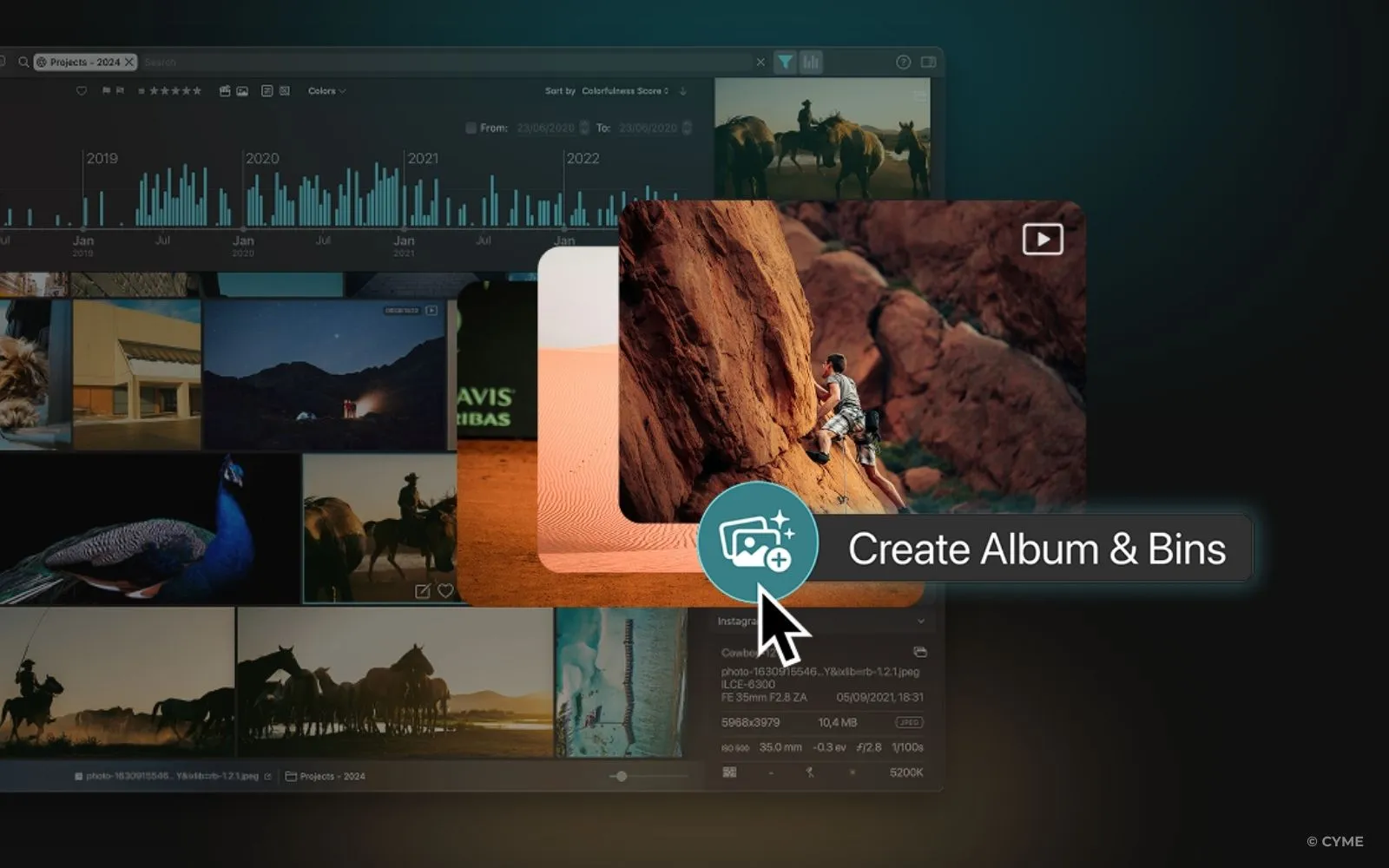Click the 2022 timeline marker
Screen dimensions: 1389x868
coord(583,158)
